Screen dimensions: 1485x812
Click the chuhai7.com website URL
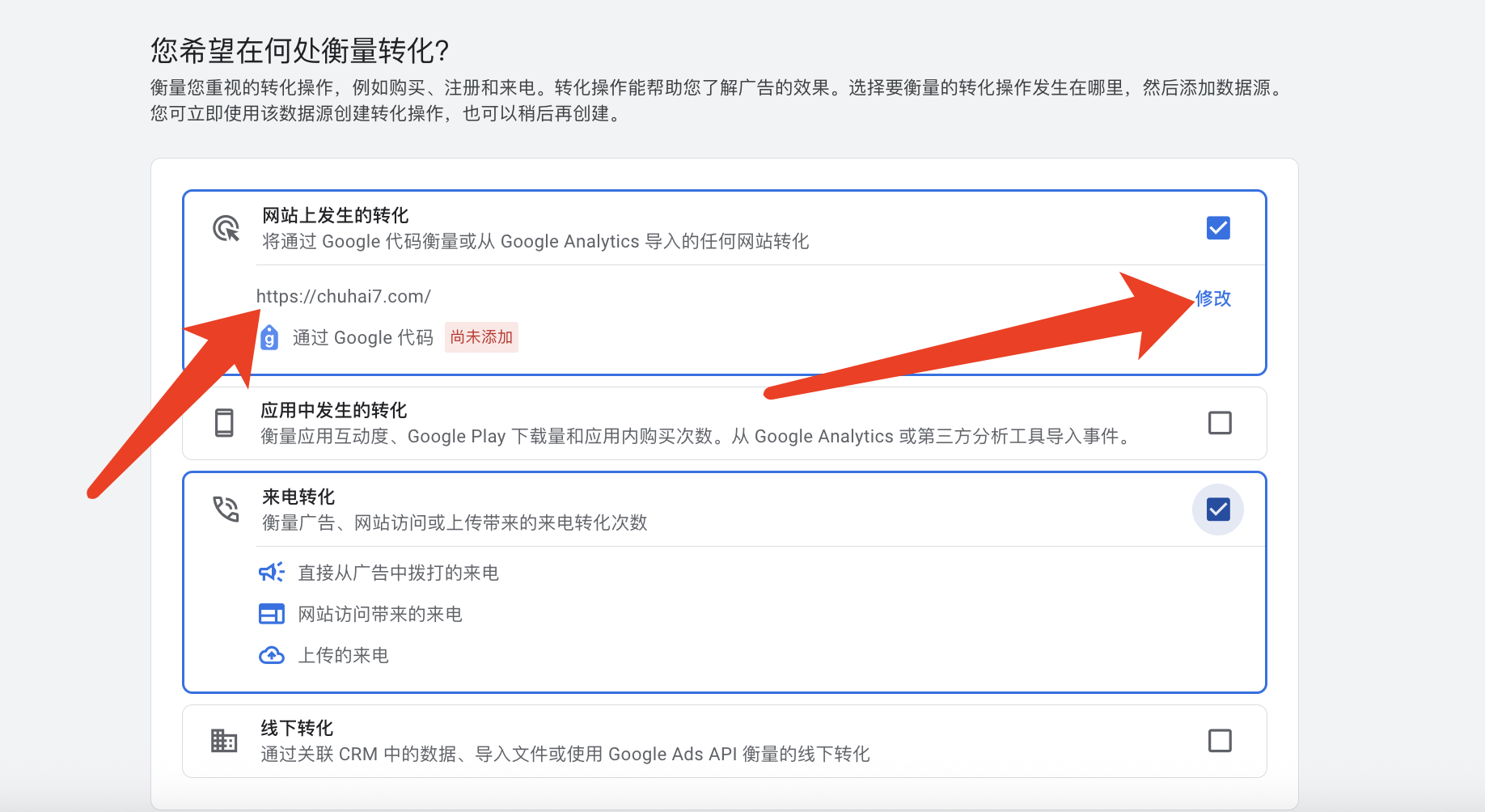point(344,297)
